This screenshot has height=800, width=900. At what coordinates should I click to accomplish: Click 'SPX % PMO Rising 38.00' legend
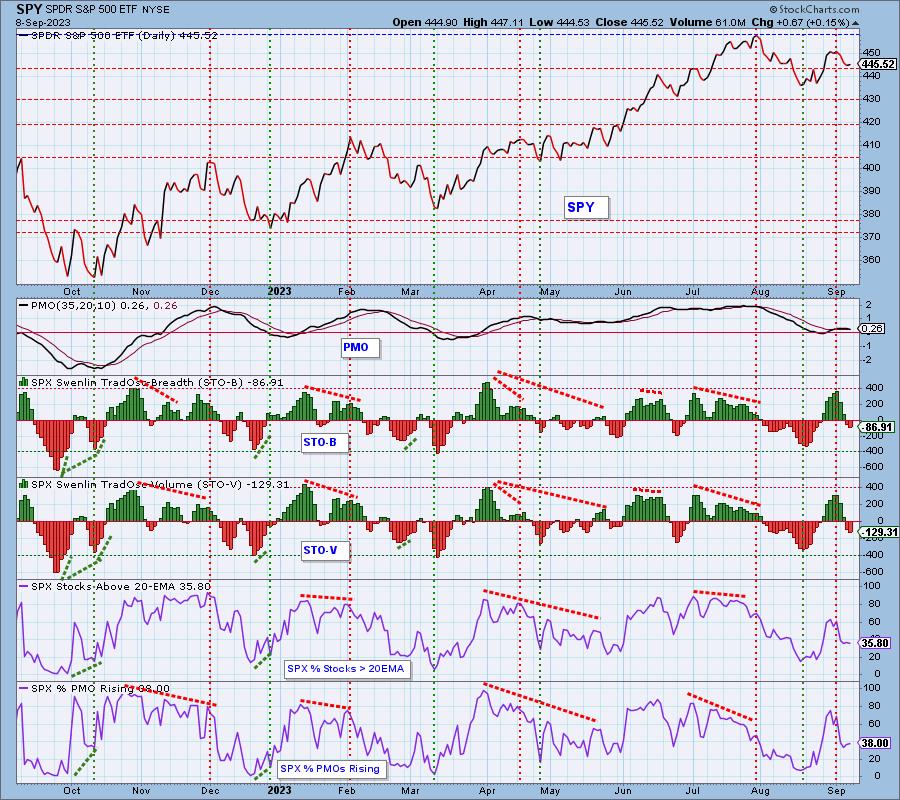[x=100, y=689]
